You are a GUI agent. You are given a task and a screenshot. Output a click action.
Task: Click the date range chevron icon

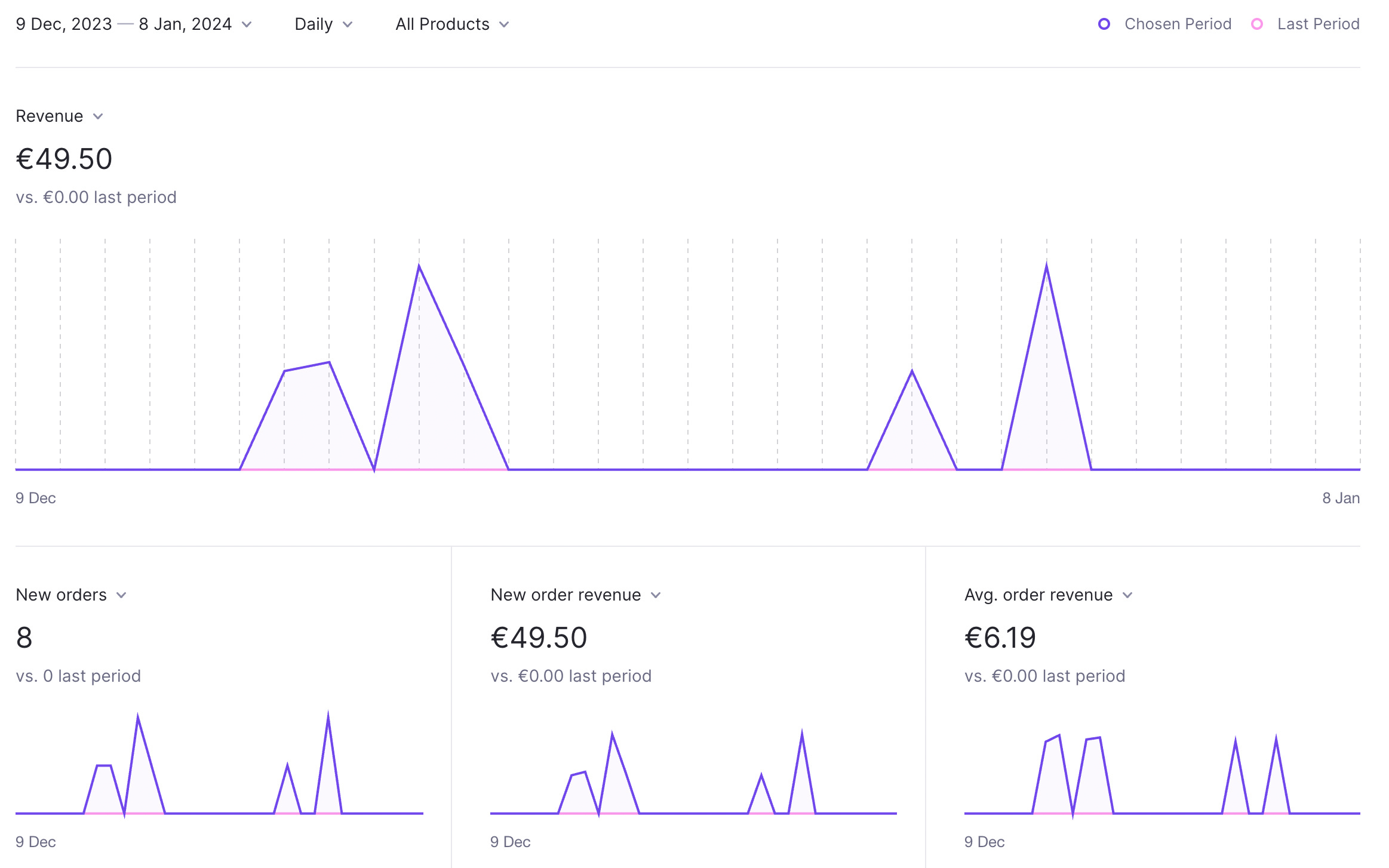pos(247,24)
